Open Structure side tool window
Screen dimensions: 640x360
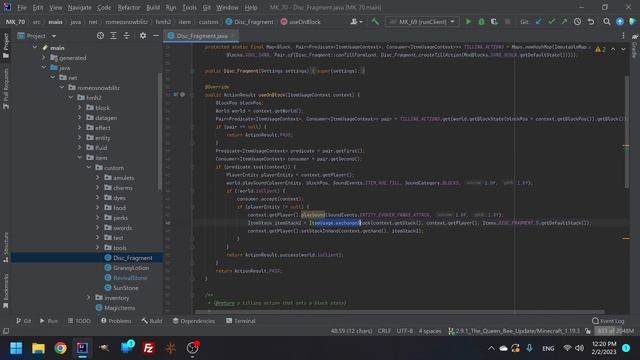click(x=6, y=247)
